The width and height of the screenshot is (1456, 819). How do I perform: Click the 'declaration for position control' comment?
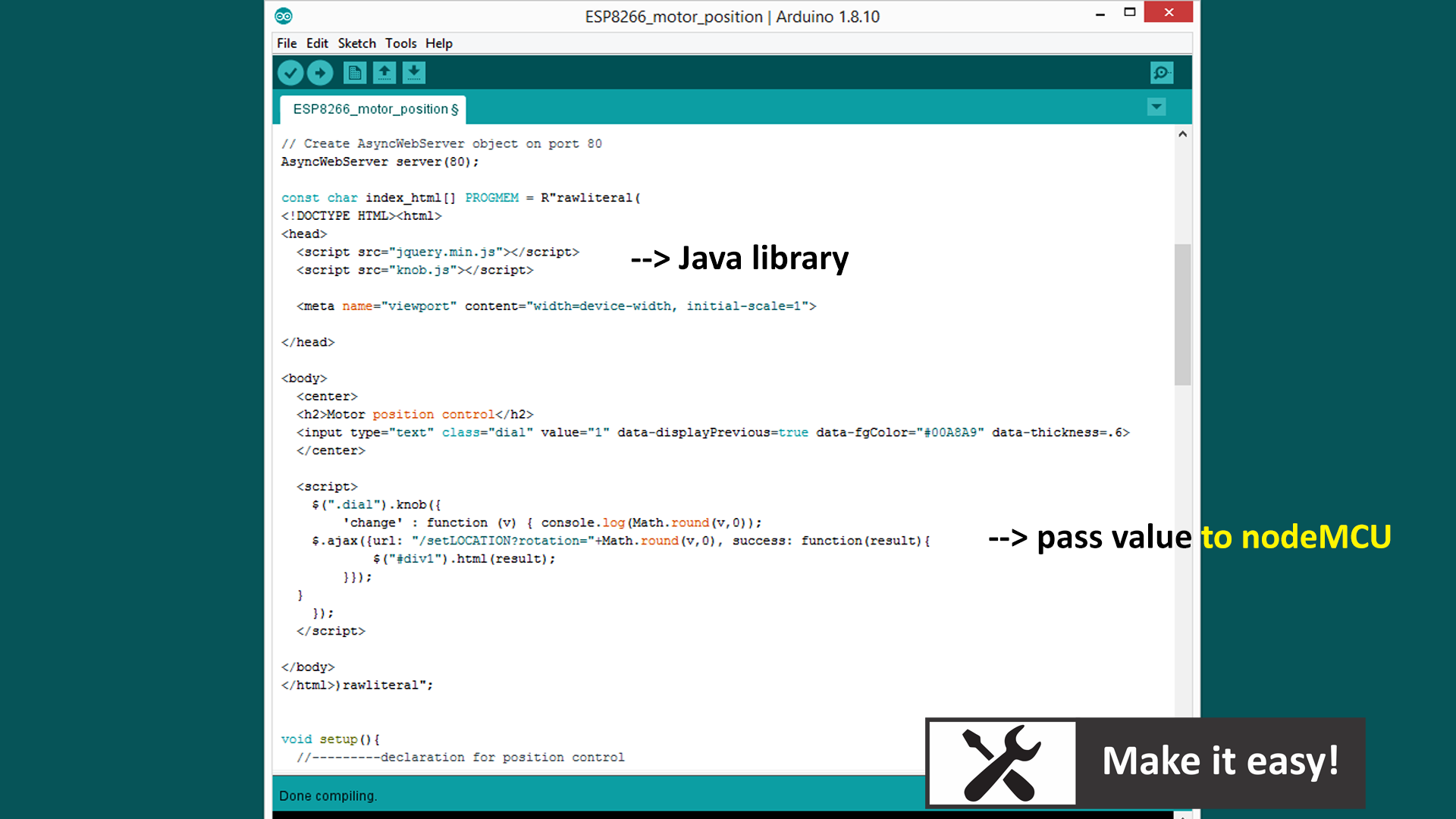click(x=460, y=758)
